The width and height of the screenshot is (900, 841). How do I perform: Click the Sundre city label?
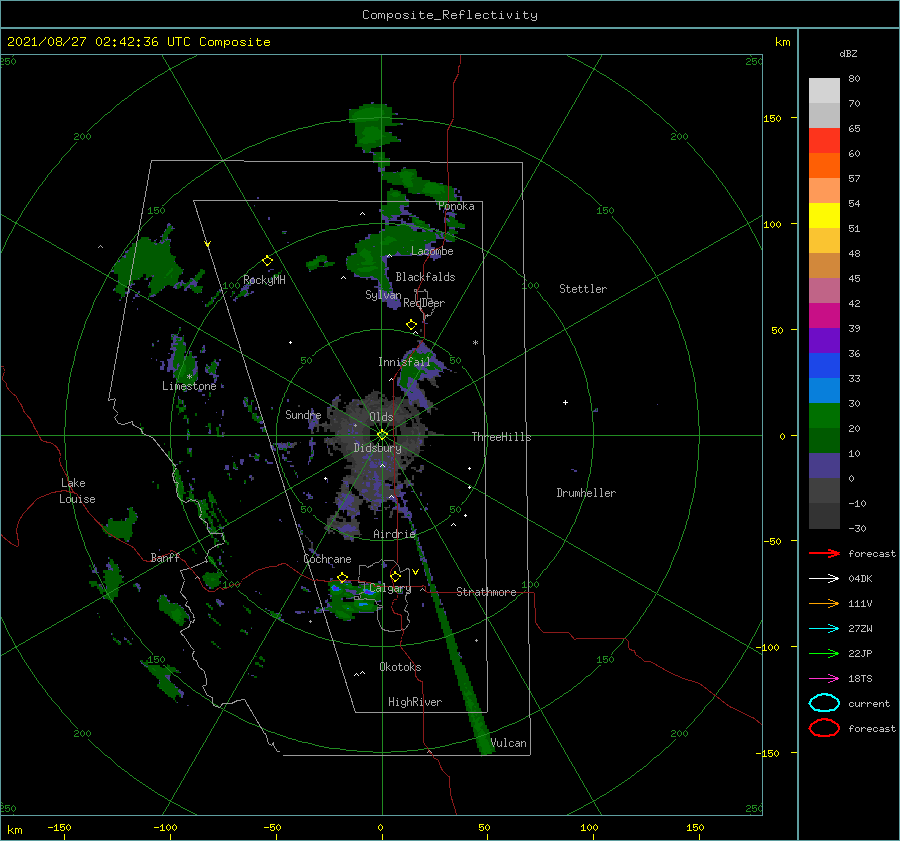click(303, 414)
